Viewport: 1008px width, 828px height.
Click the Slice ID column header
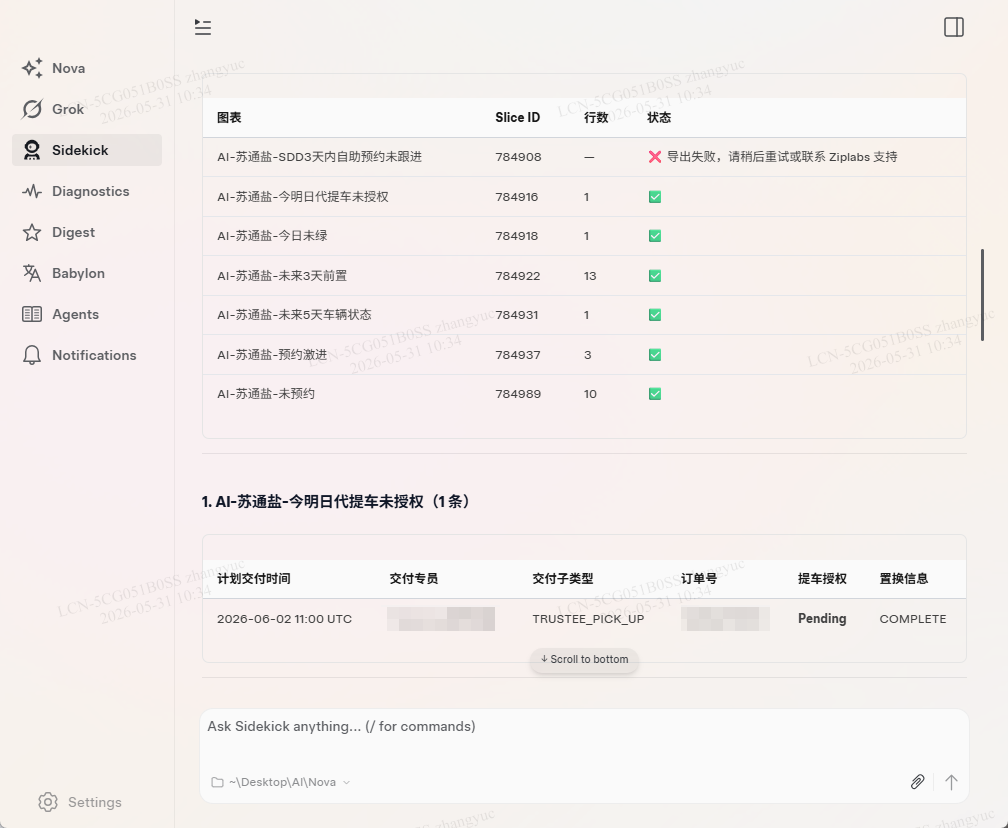coord(518,118)
